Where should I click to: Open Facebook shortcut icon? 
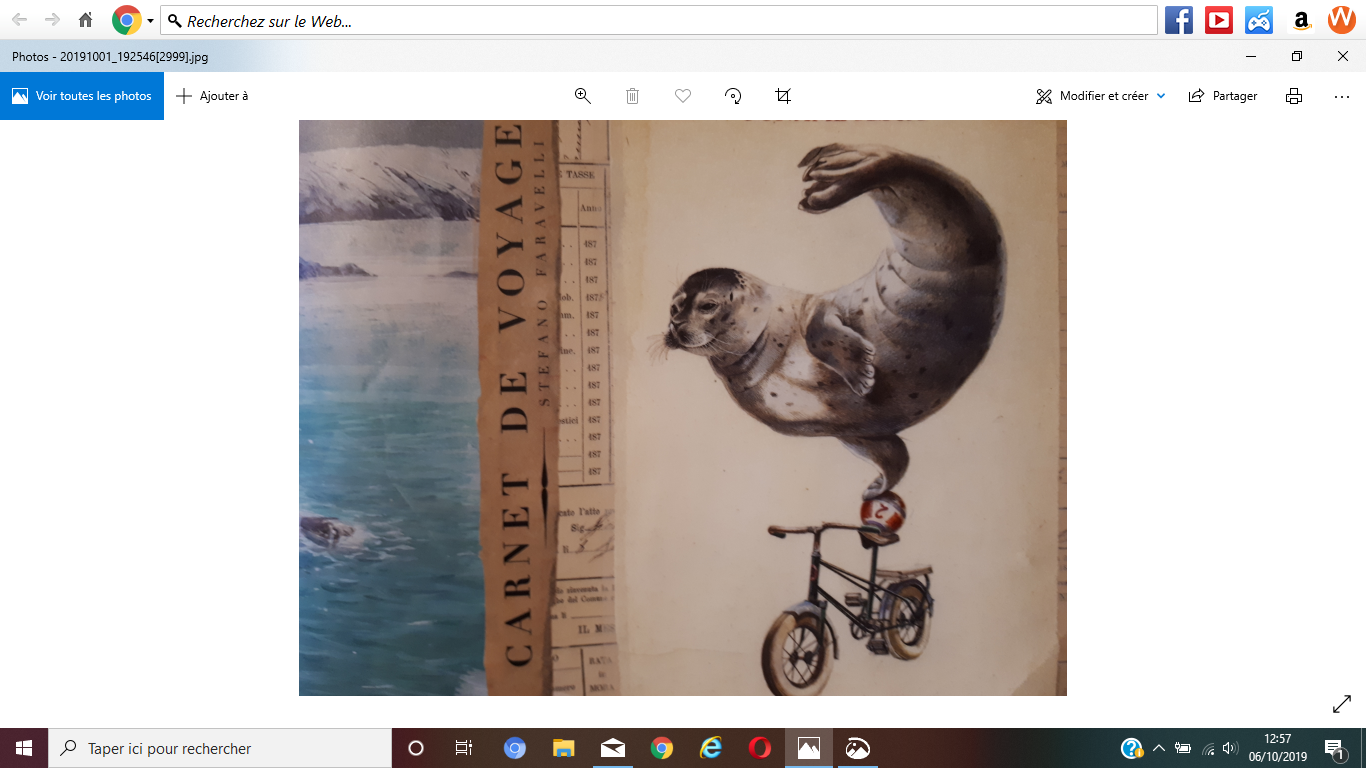pos(1179,20)
